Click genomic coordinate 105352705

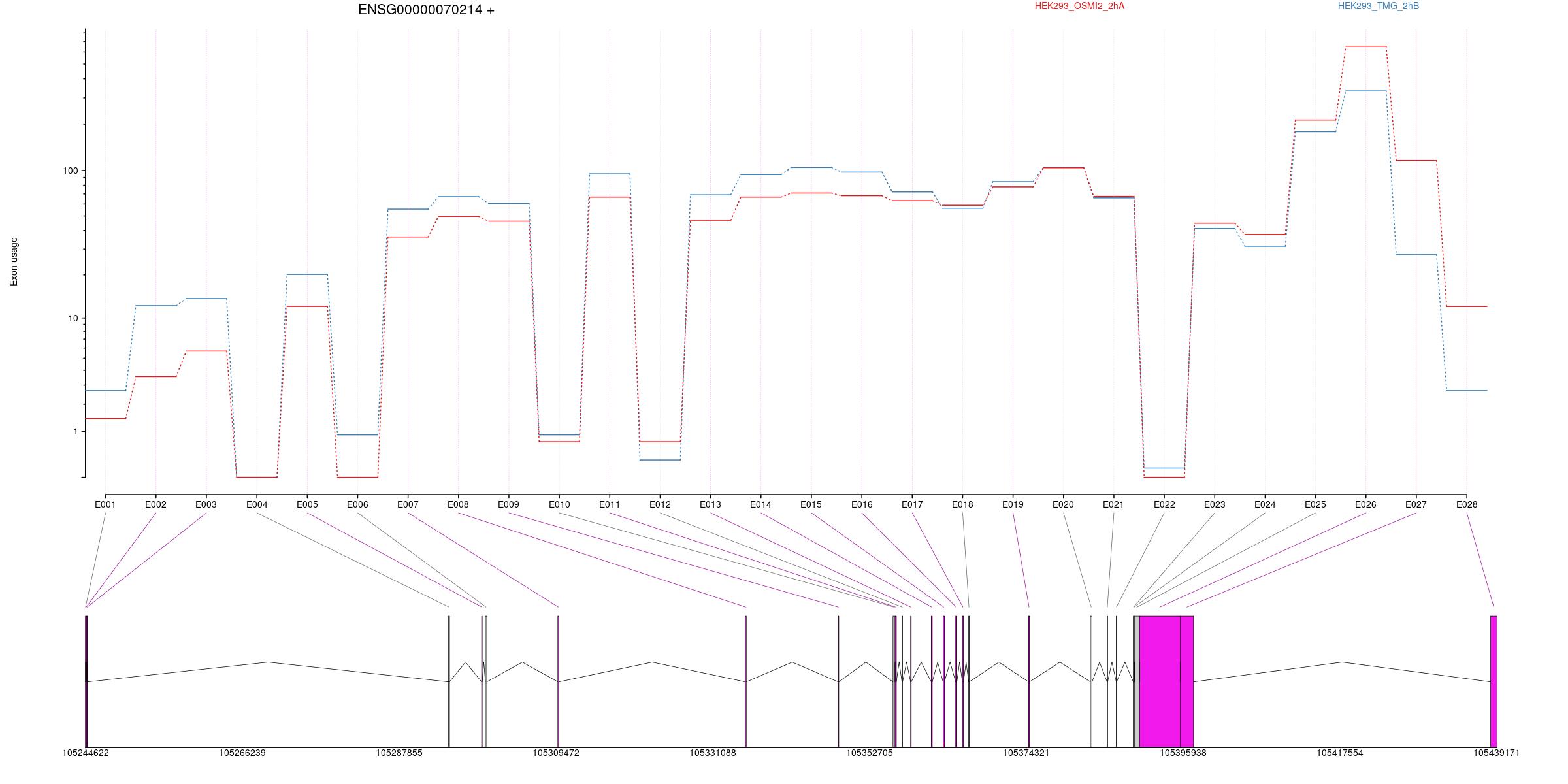pos(870,753)
